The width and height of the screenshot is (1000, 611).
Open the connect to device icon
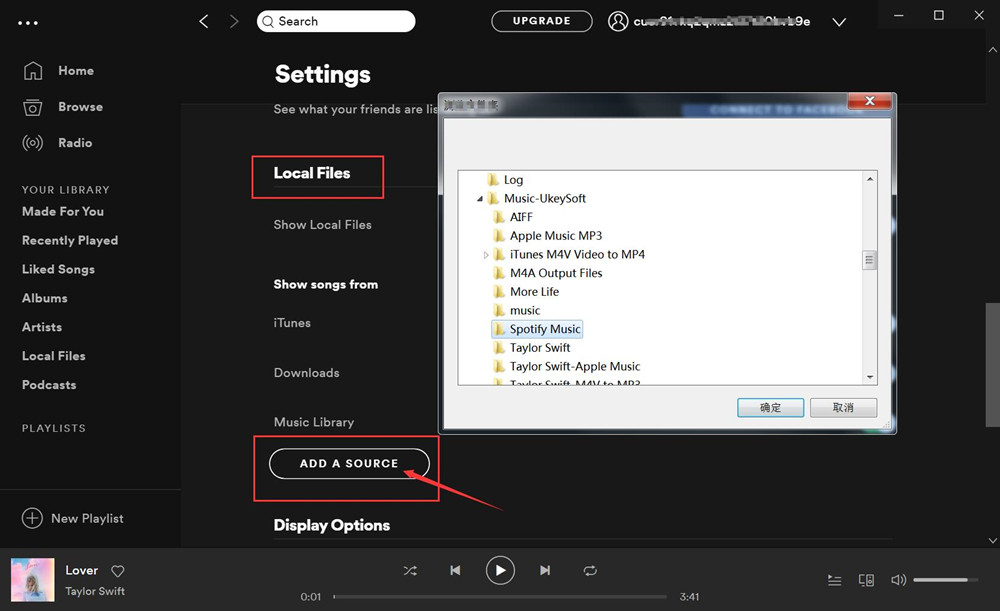click(x=866, y=580)
